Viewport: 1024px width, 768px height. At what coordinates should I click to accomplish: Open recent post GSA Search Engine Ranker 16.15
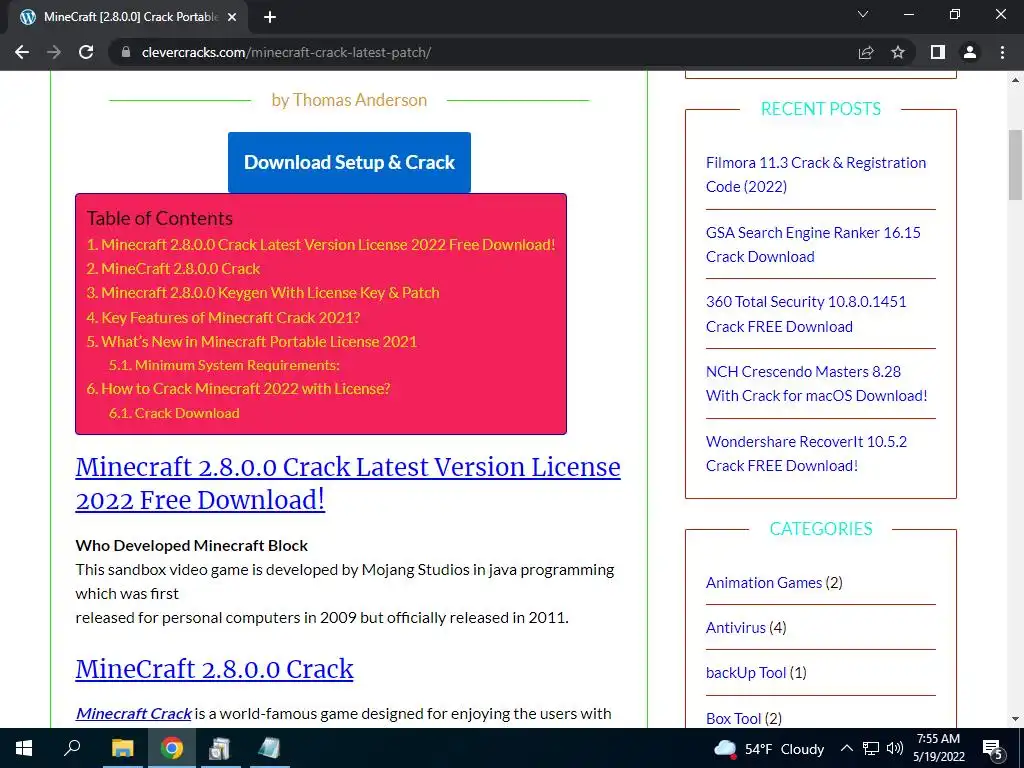point(813,244)
